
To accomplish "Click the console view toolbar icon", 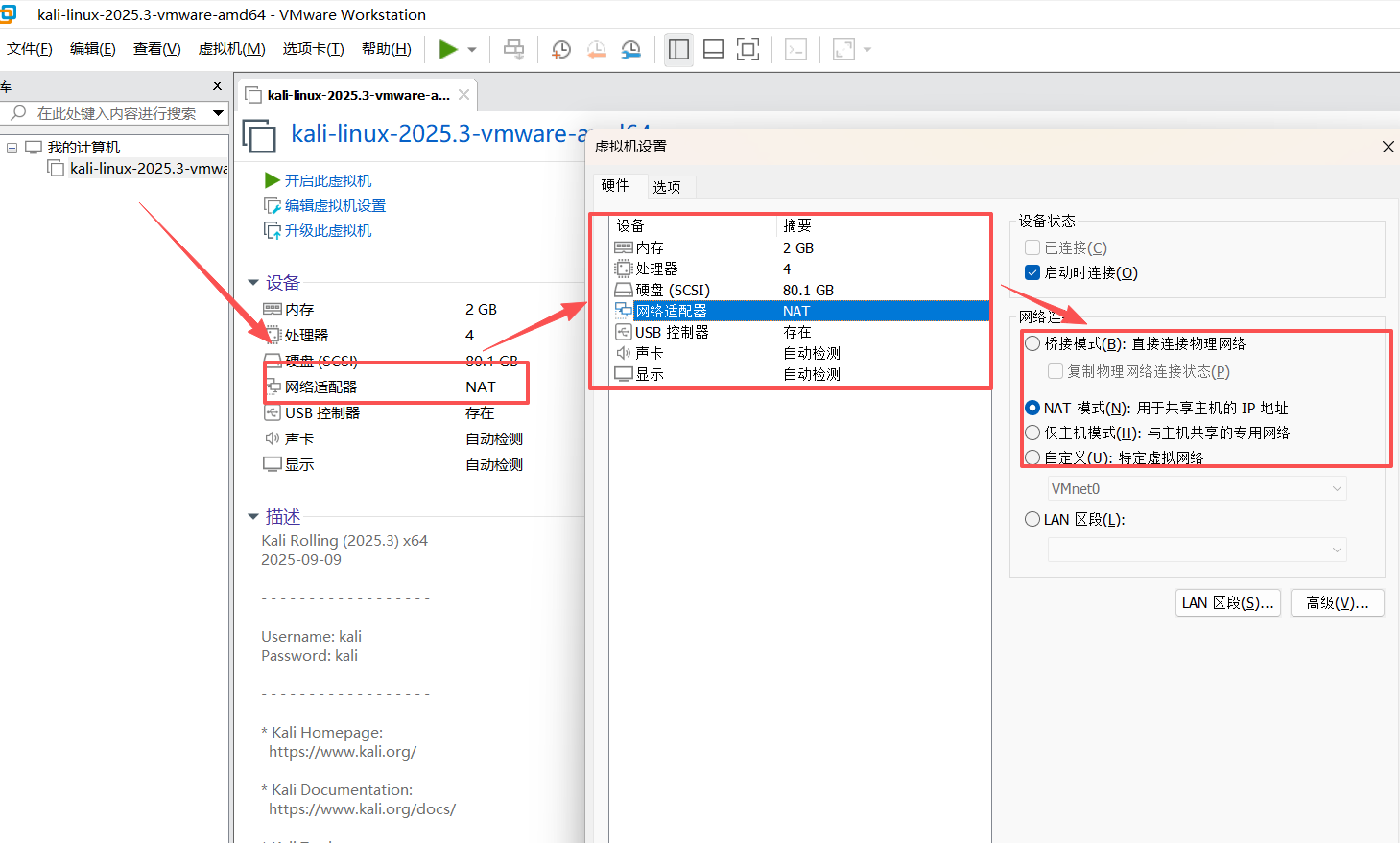I will point(795,49).
